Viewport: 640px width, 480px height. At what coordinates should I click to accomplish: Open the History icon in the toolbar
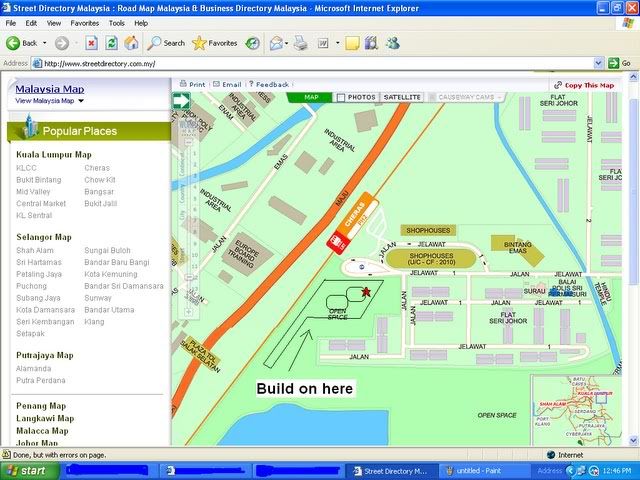253,43
